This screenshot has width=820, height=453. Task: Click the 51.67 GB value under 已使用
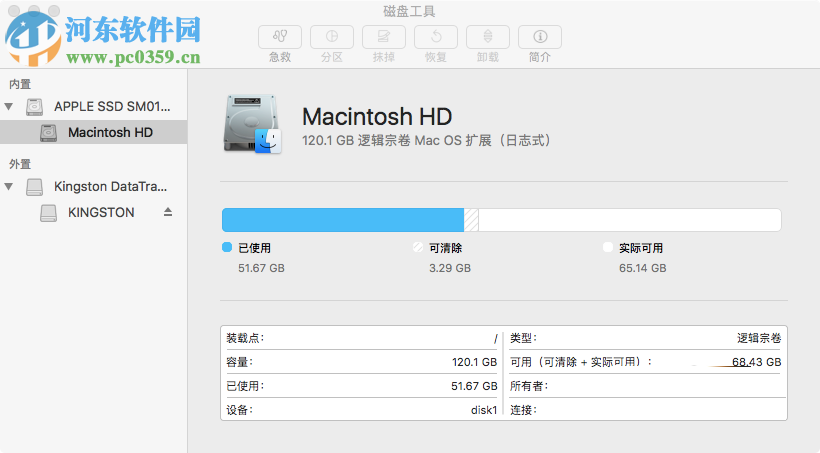[x=261, y=268]
